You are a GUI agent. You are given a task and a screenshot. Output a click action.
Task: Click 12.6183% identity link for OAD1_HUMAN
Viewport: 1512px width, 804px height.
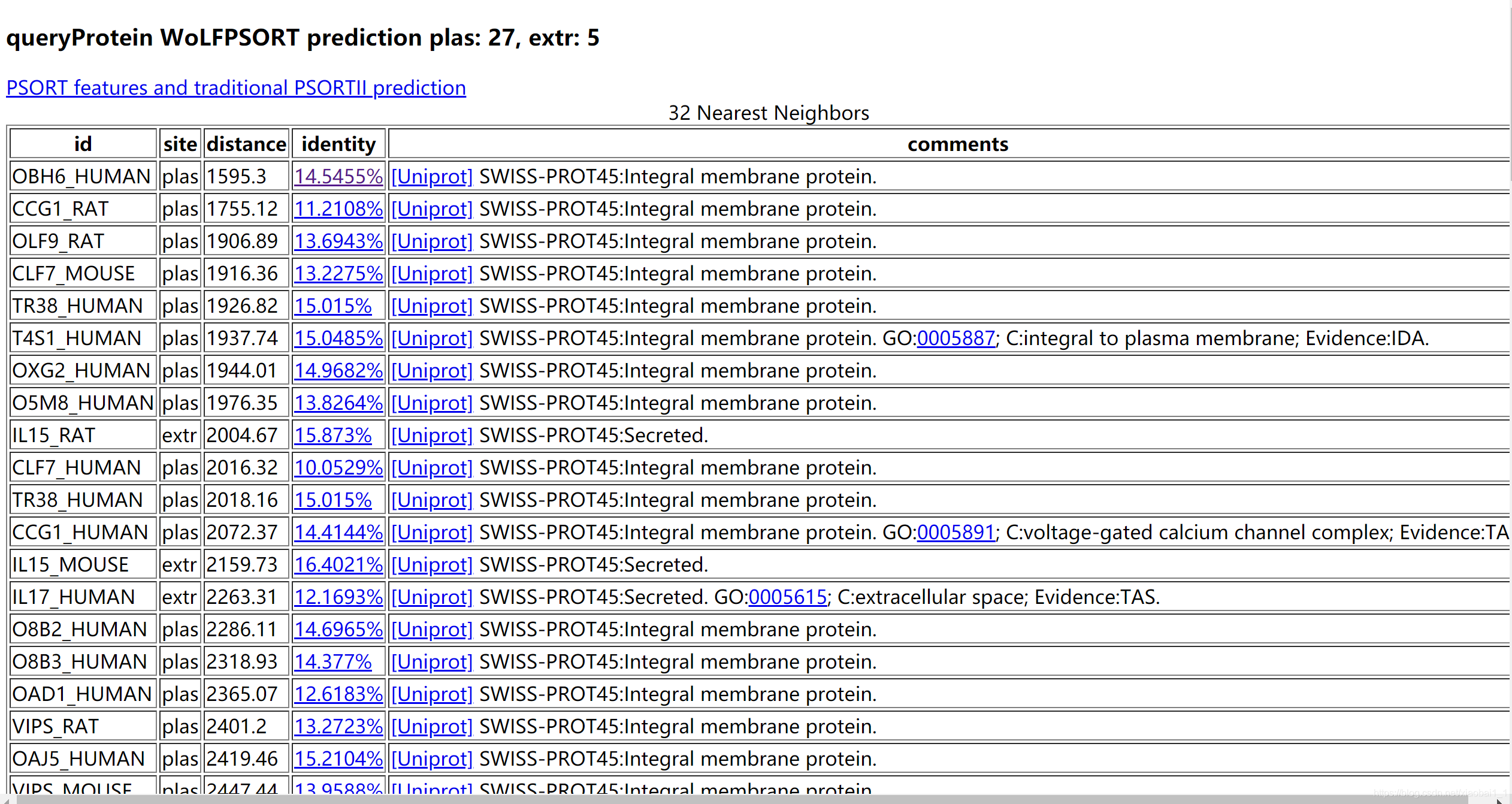coord(338,694)
